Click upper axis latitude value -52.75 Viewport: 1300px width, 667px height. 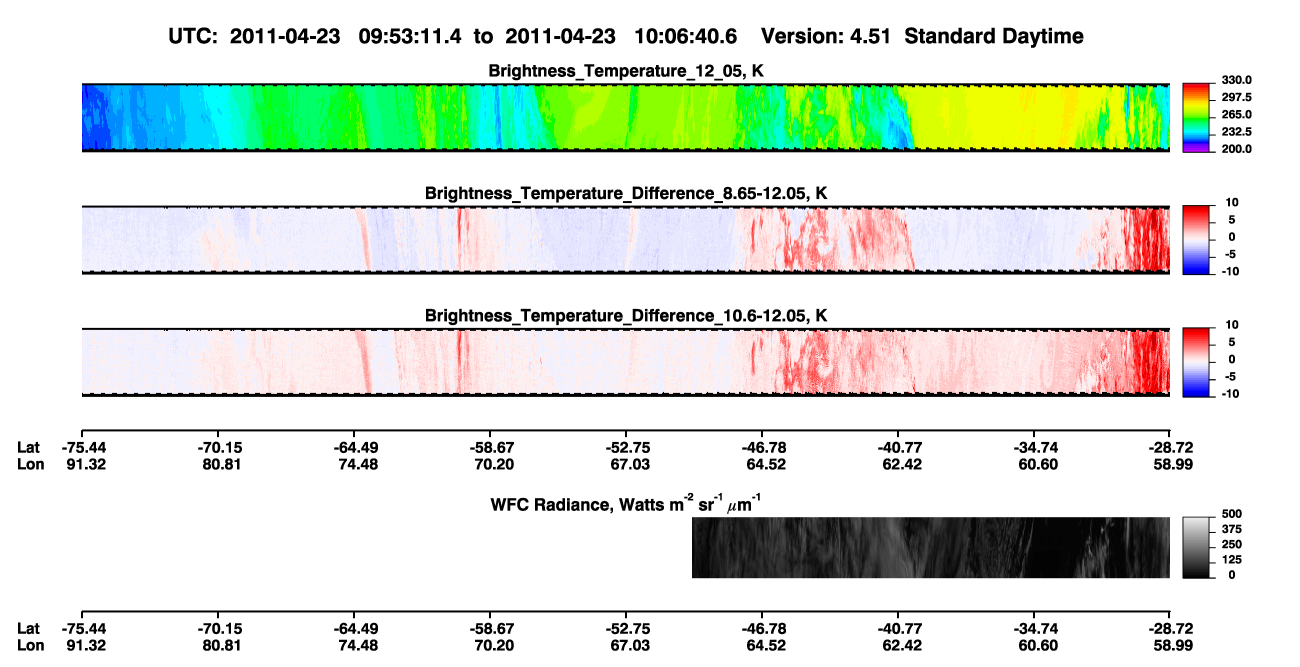point(628,448)
